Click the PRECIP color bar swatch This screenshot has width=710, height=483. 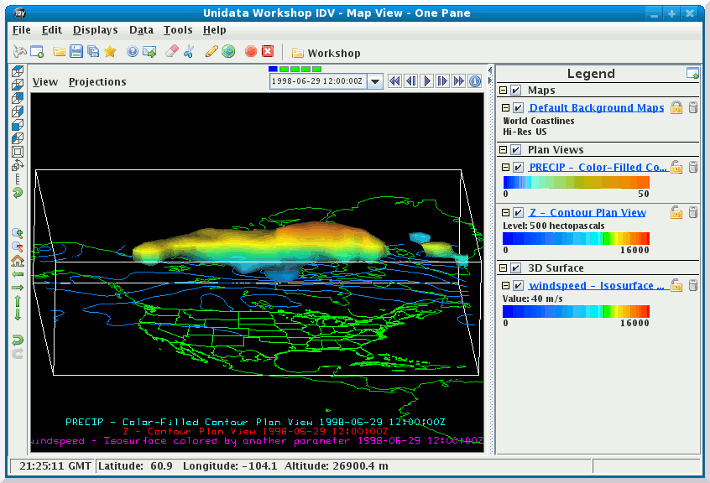[x=576, y=183]
